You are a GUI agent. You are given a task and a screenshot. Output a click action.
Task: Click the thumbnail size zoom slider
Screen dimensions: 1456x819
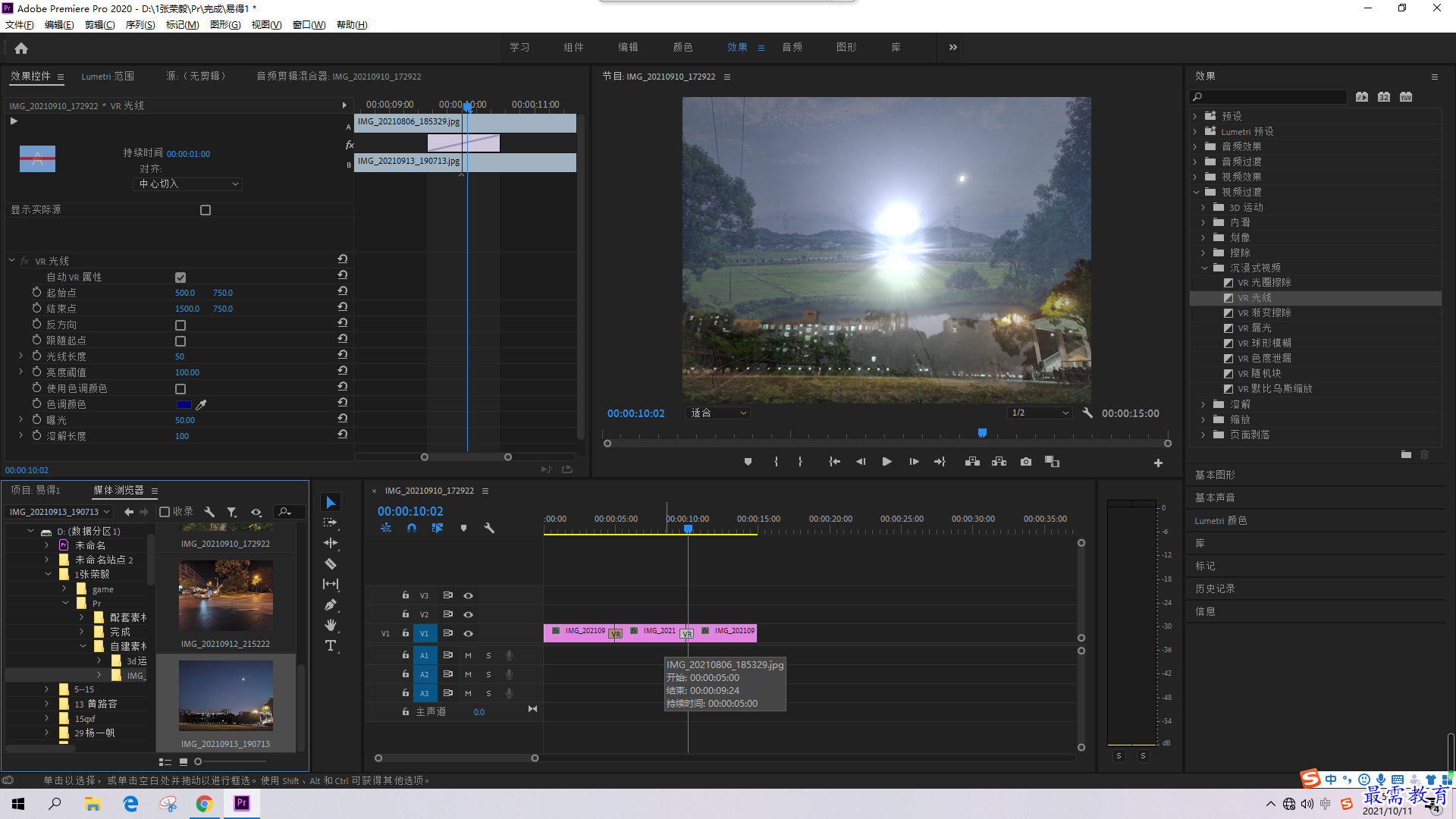tap(198, 761)
